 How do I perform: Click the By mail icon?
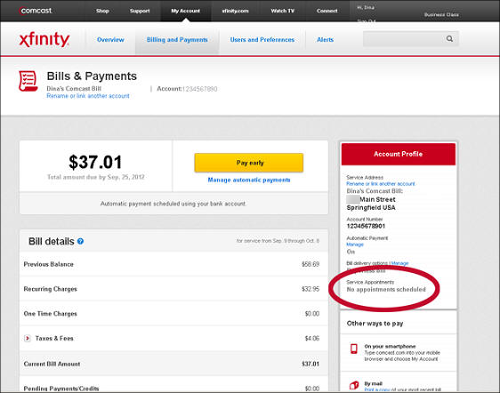click(x=354, y=386)
